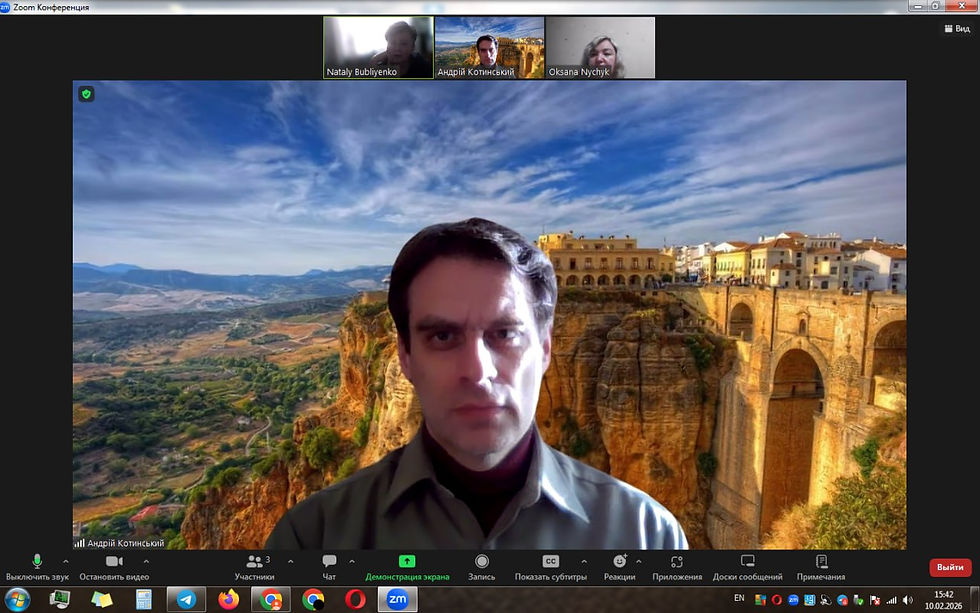The width and height of the screenshot is (980, 613).
Task: Open the Участники participants panel
Action: point(254,567)
